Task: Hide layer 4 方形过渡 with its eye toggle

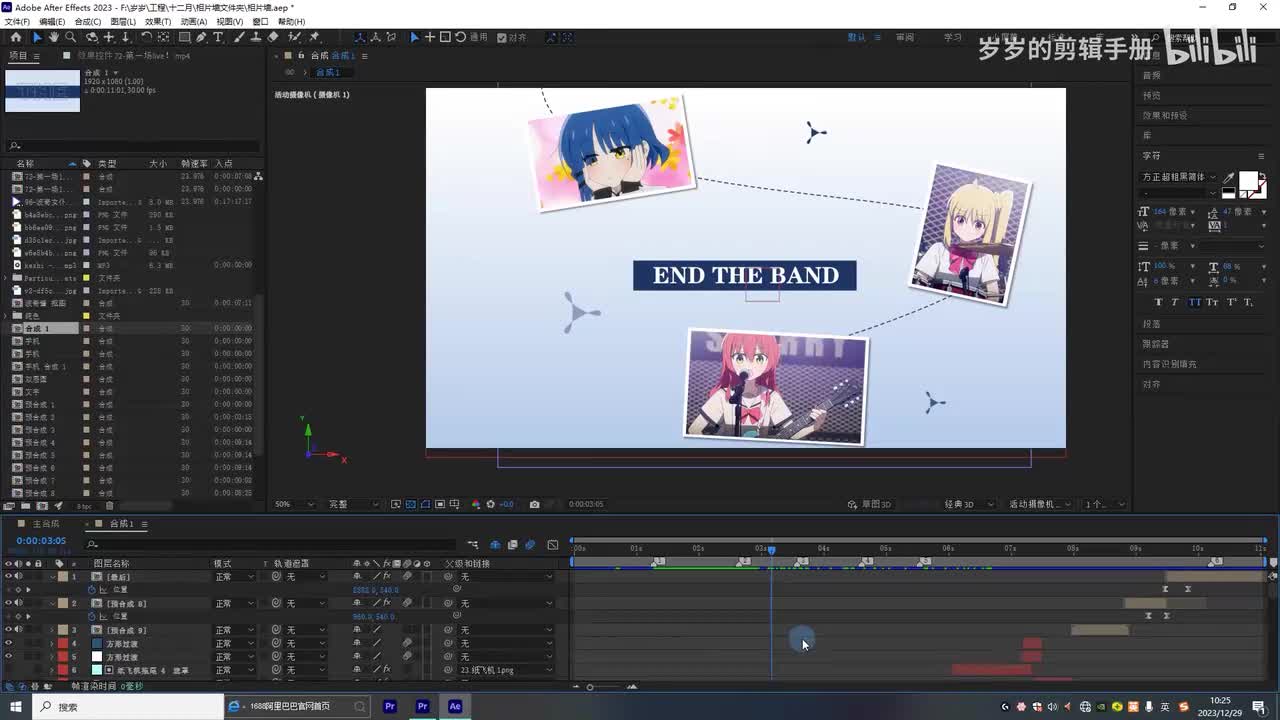Action: point(8,644)
